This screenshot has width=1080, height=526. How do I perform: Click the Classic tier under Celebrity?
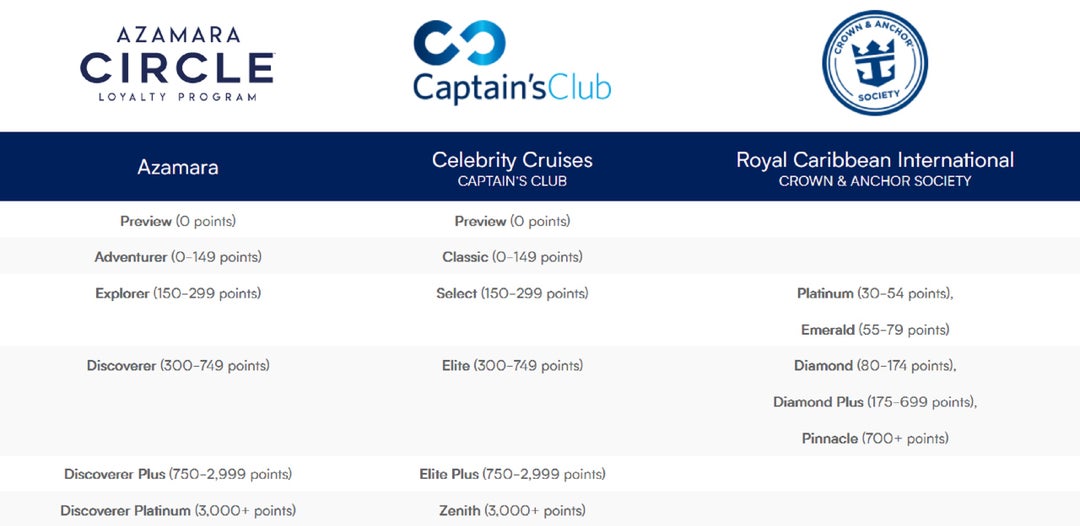coord(512,257)
